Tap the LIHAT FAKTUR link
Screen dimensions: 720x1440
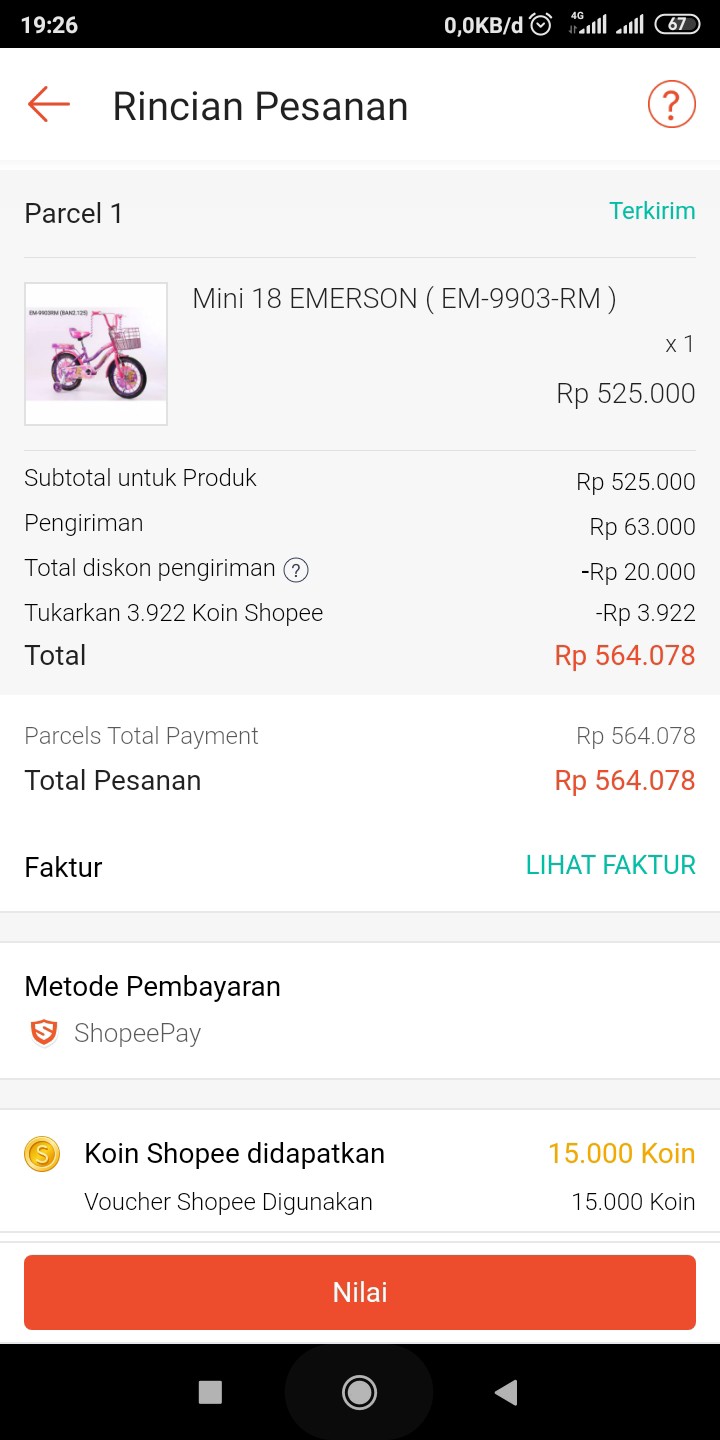[610, 865]
